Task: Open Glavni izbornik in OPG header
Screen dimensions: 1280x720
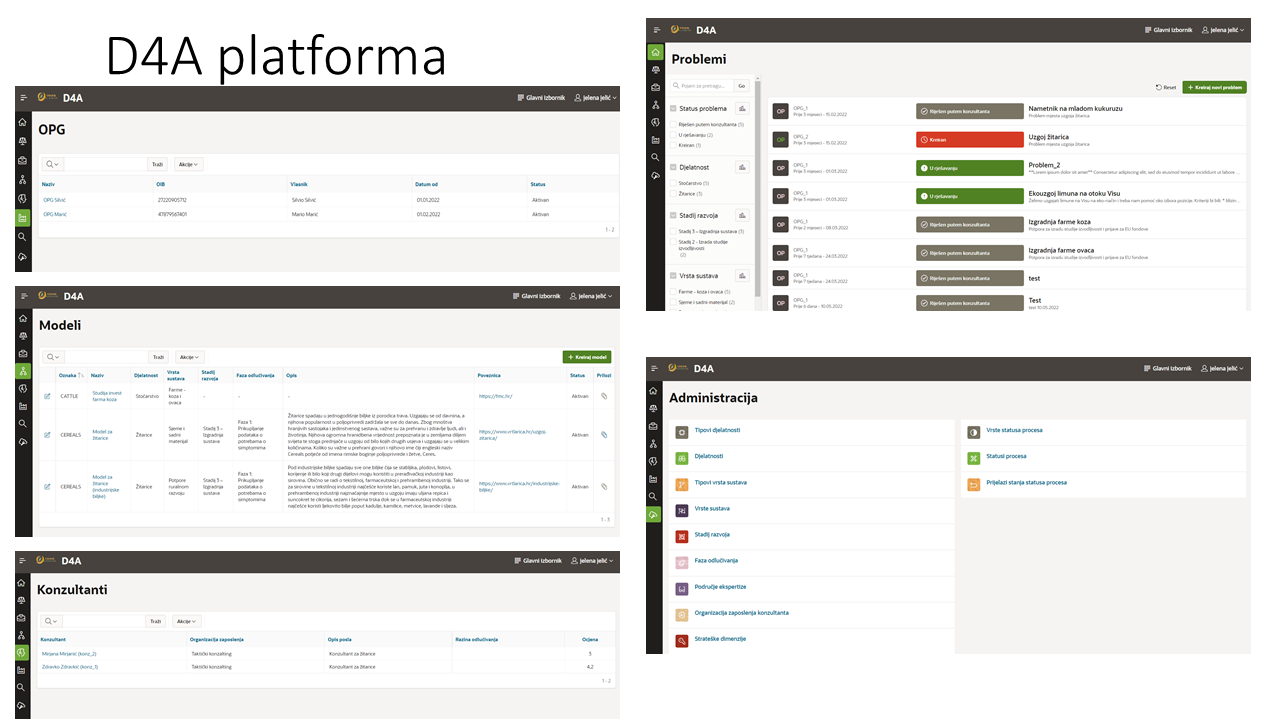Action: (x=541, y=98)
